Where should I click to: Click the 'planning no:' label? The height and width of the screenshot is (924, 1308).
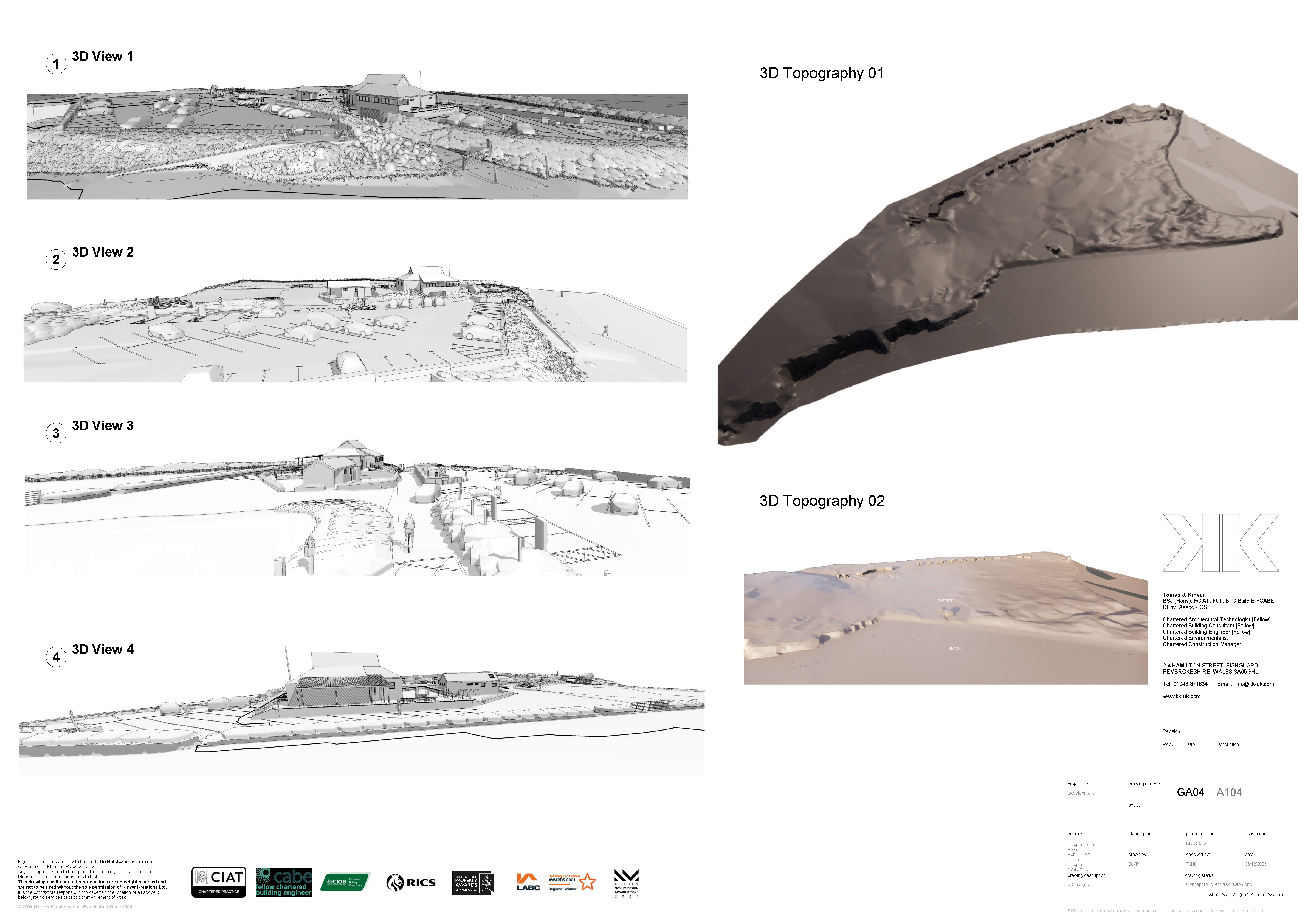click(1140, 834)
